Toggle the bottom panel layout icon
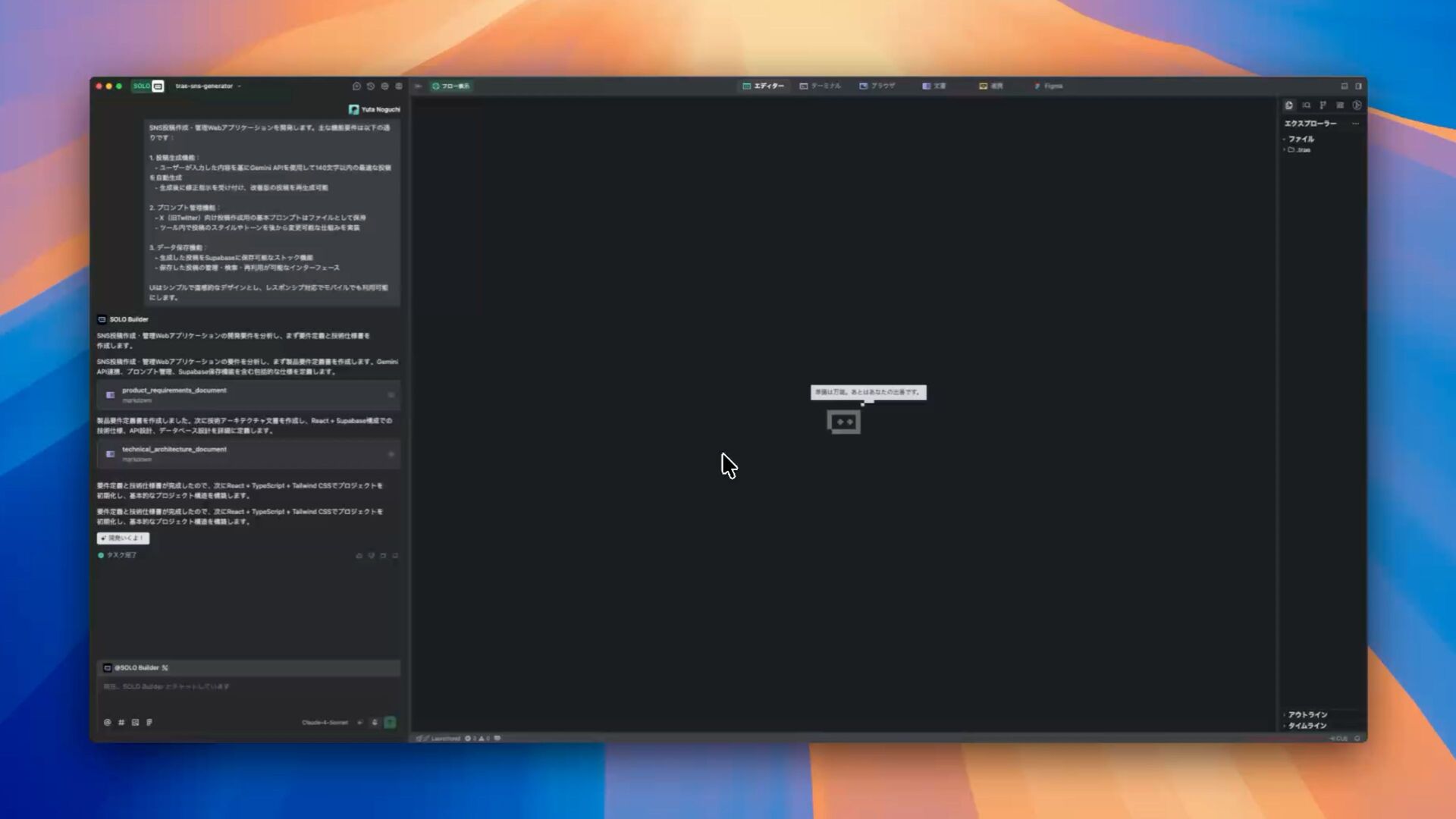 tap(1345, 86)
